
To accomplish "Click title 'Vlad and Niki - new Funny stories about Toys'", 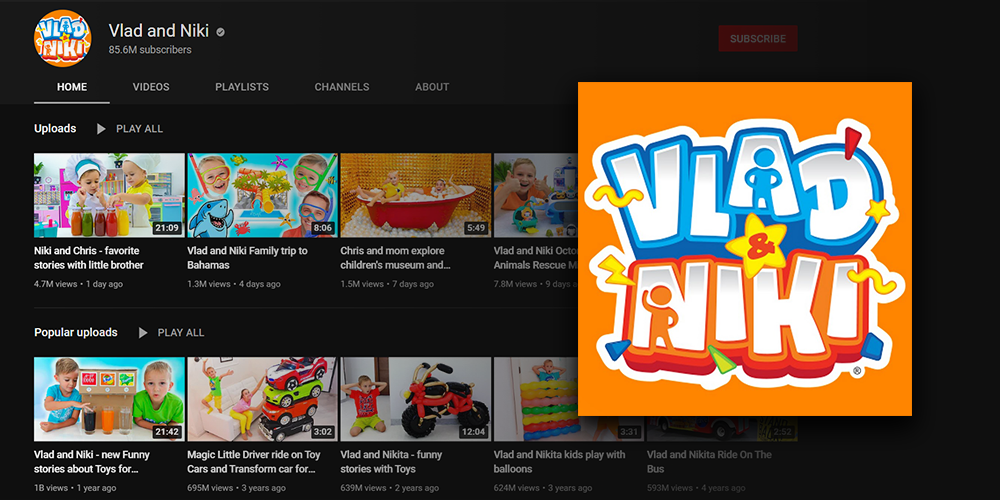I will click(92, 462).
